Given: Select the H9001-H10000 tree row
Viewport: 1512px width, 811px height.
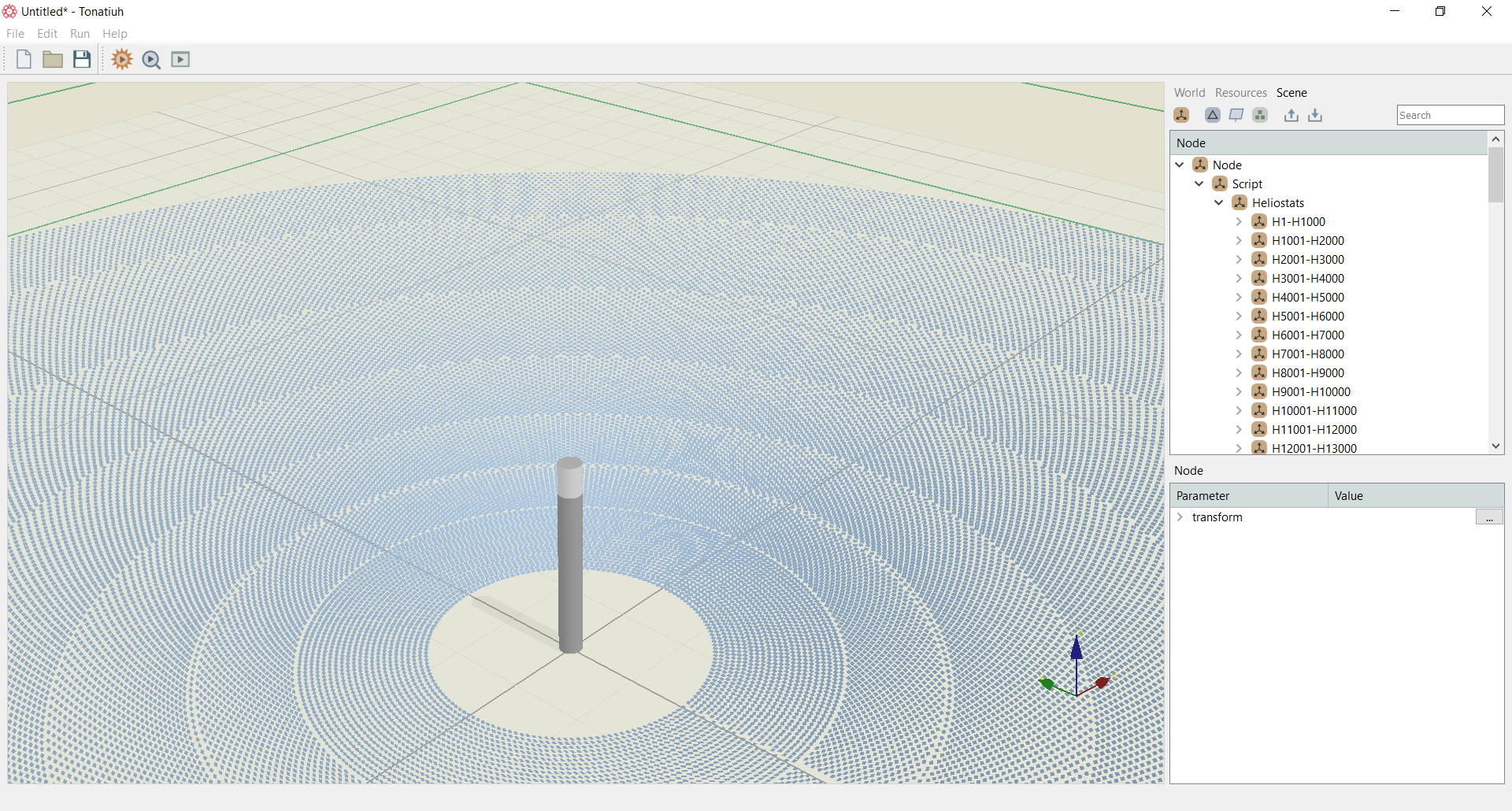Looking at the screenshot, I should click(x=1310, y=391).
